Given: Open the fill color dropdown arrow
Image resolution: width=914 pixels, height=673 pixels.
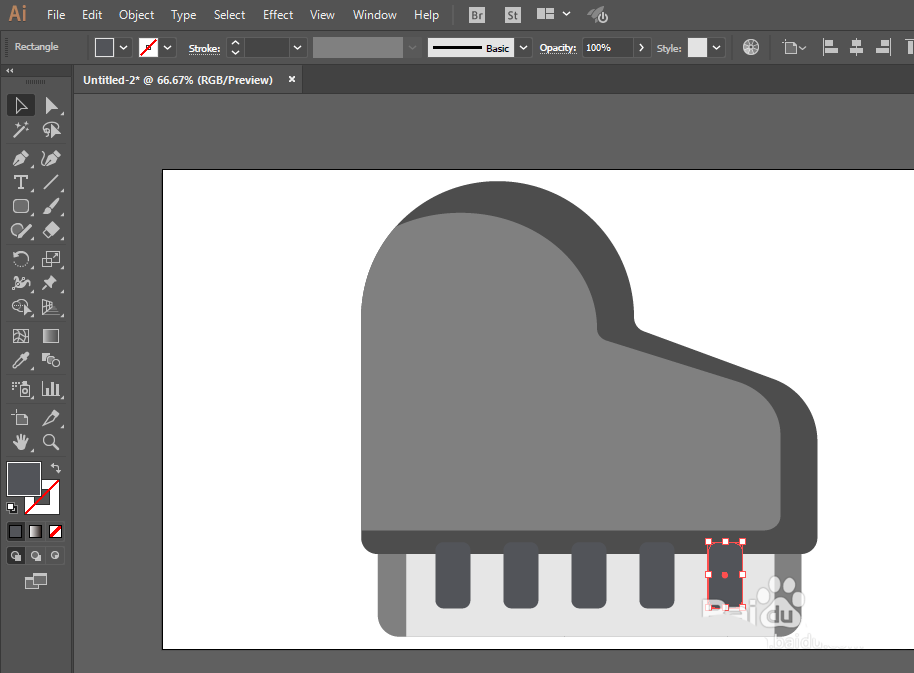Looking at the screenshot, I should click(124, 47).
